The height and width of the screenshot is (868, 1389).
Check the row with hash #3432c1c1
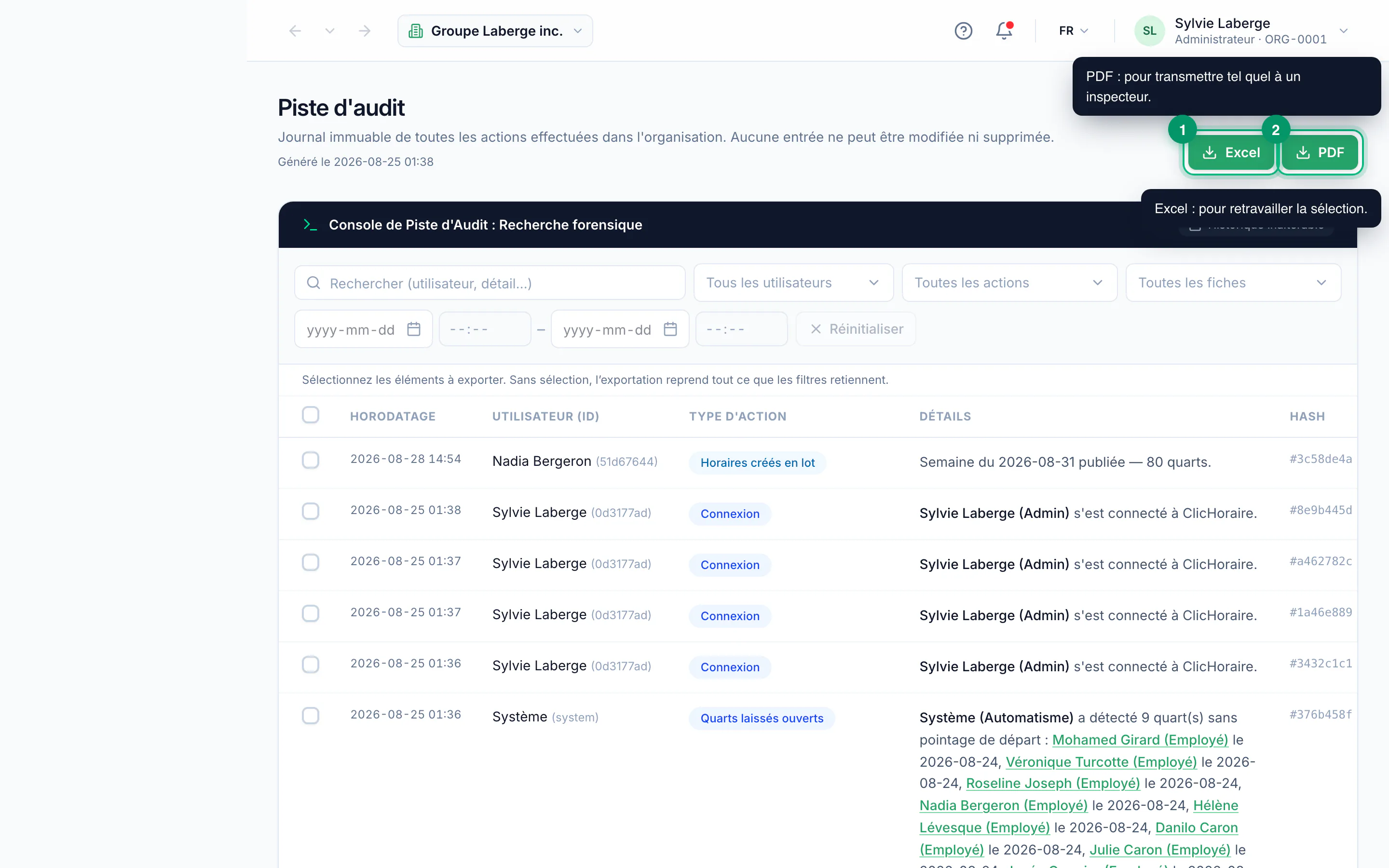(x=311, y=665)
